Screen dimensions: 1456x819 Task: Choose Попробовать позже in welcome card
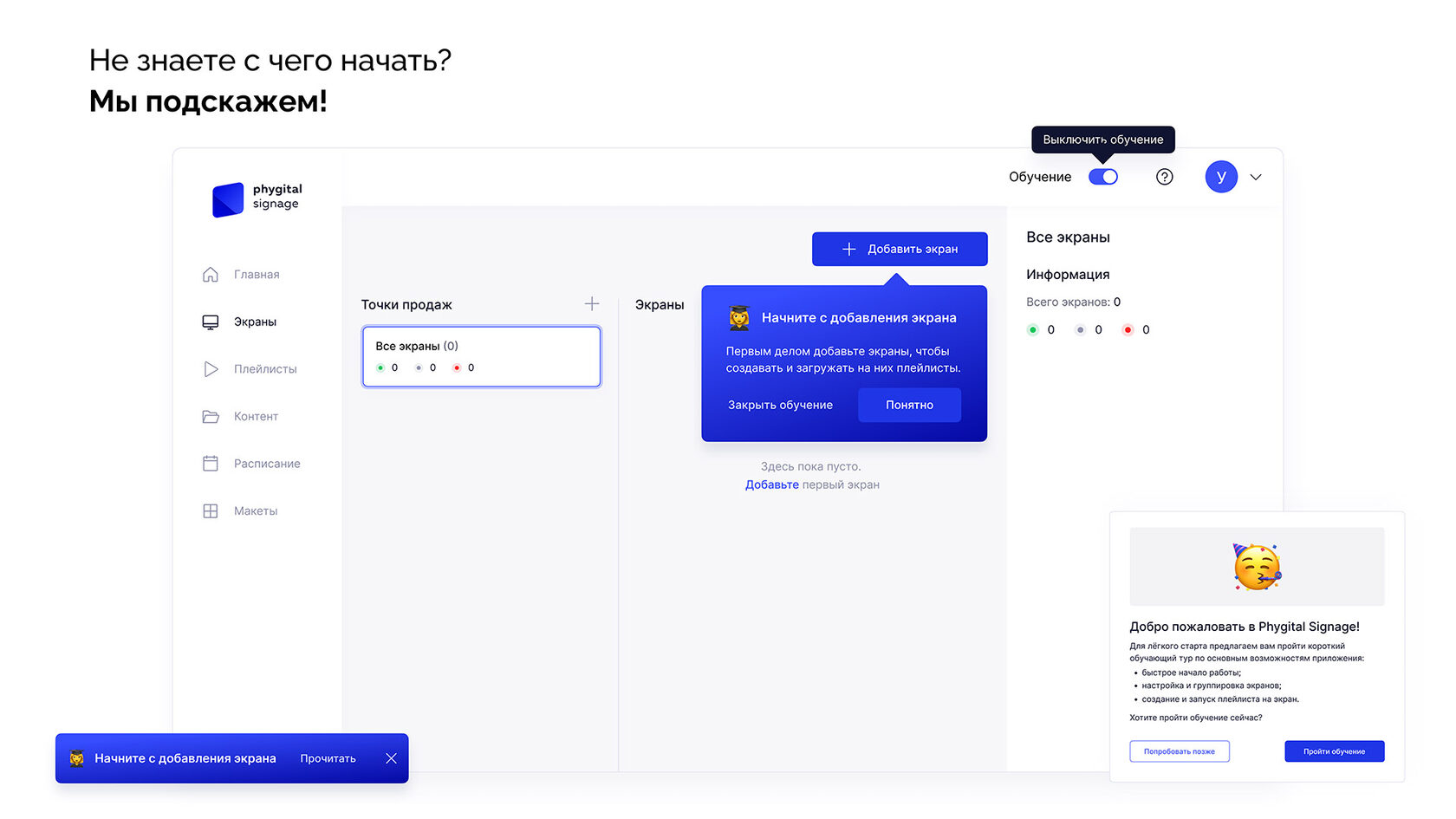[1180, 751]
